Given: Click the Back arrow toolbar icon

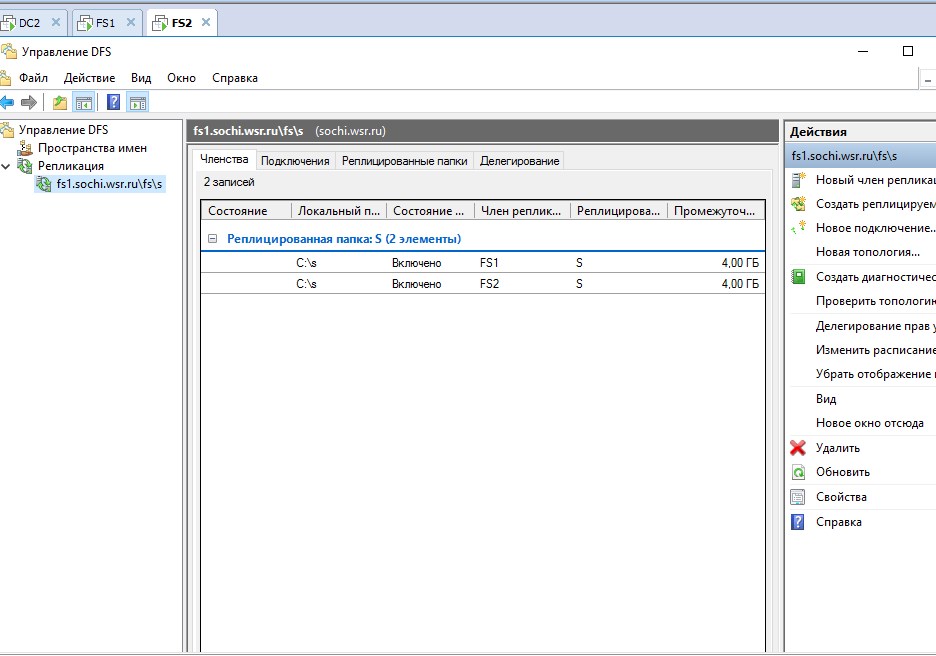Looking at the screenshot, I should (7, 103).
